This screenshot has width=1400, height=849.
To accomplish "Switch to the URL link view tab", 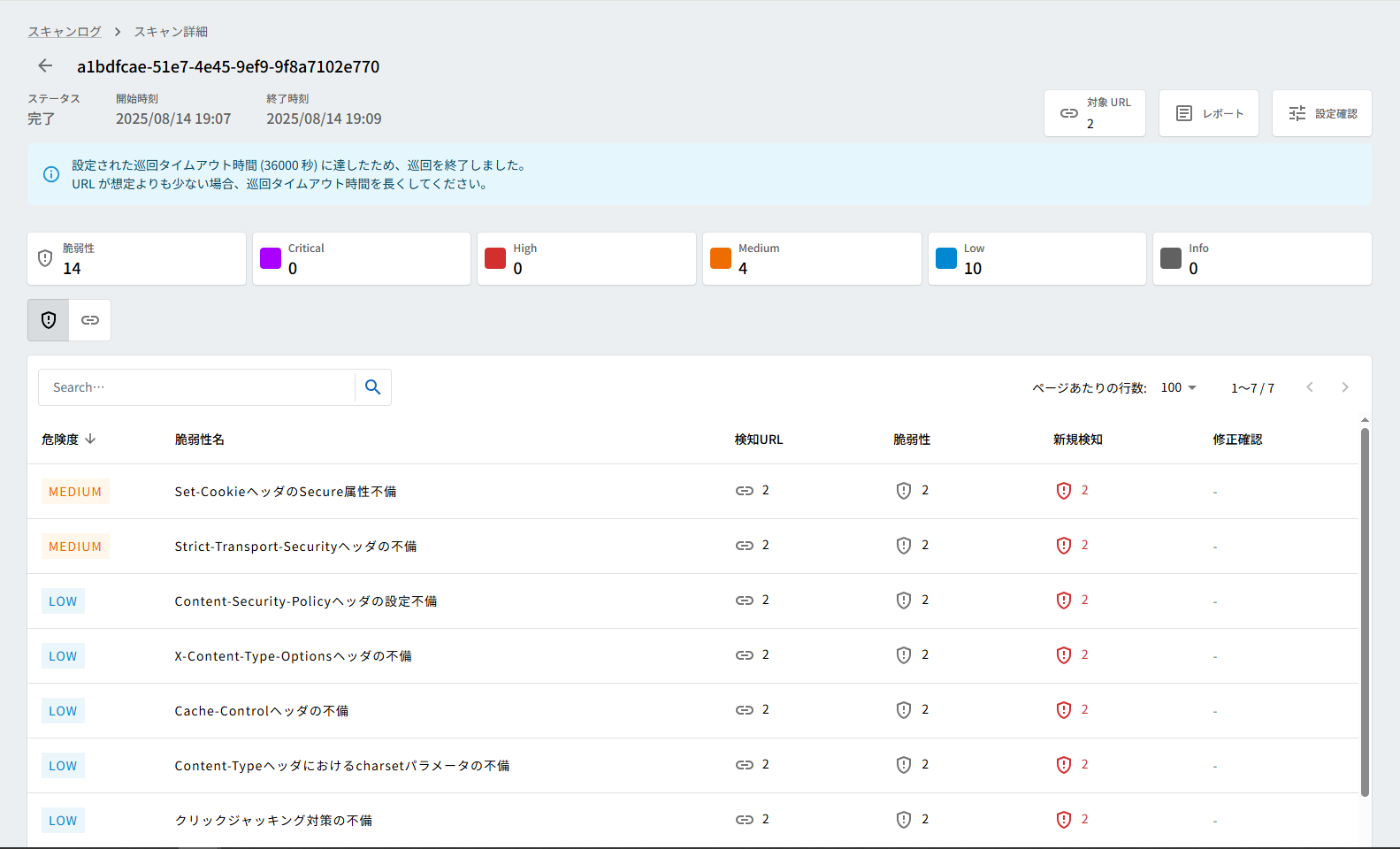I will tap(90, 320).
